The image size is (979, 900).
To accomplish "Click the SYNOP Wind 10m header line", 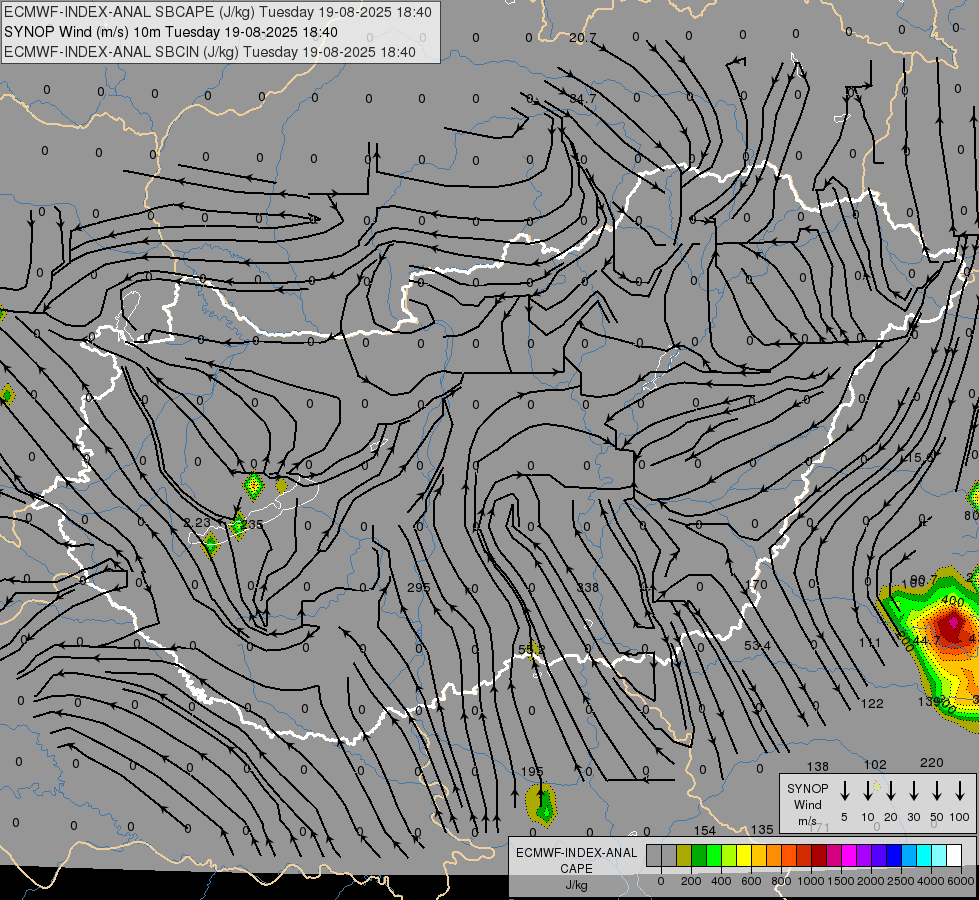I will (x=170, y=32).
